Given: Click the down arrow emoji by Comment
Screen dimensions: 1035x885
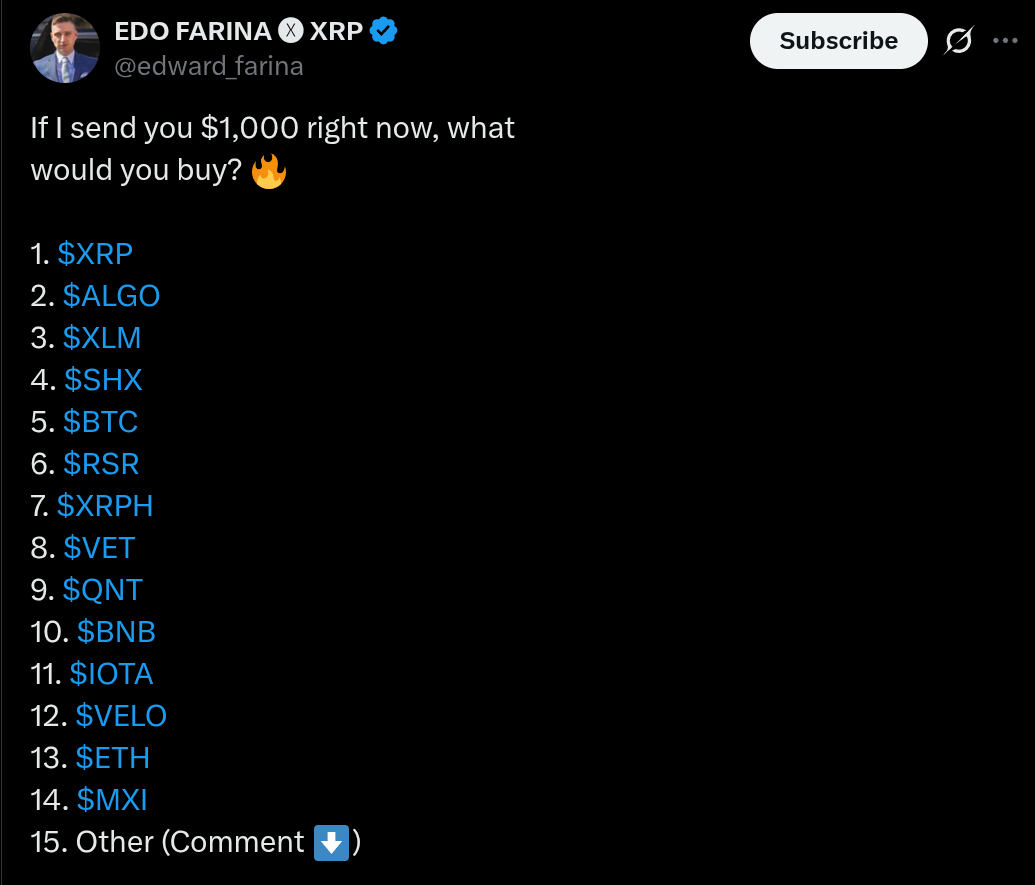Looking at the screenshot, I should [x=330, y=842].
